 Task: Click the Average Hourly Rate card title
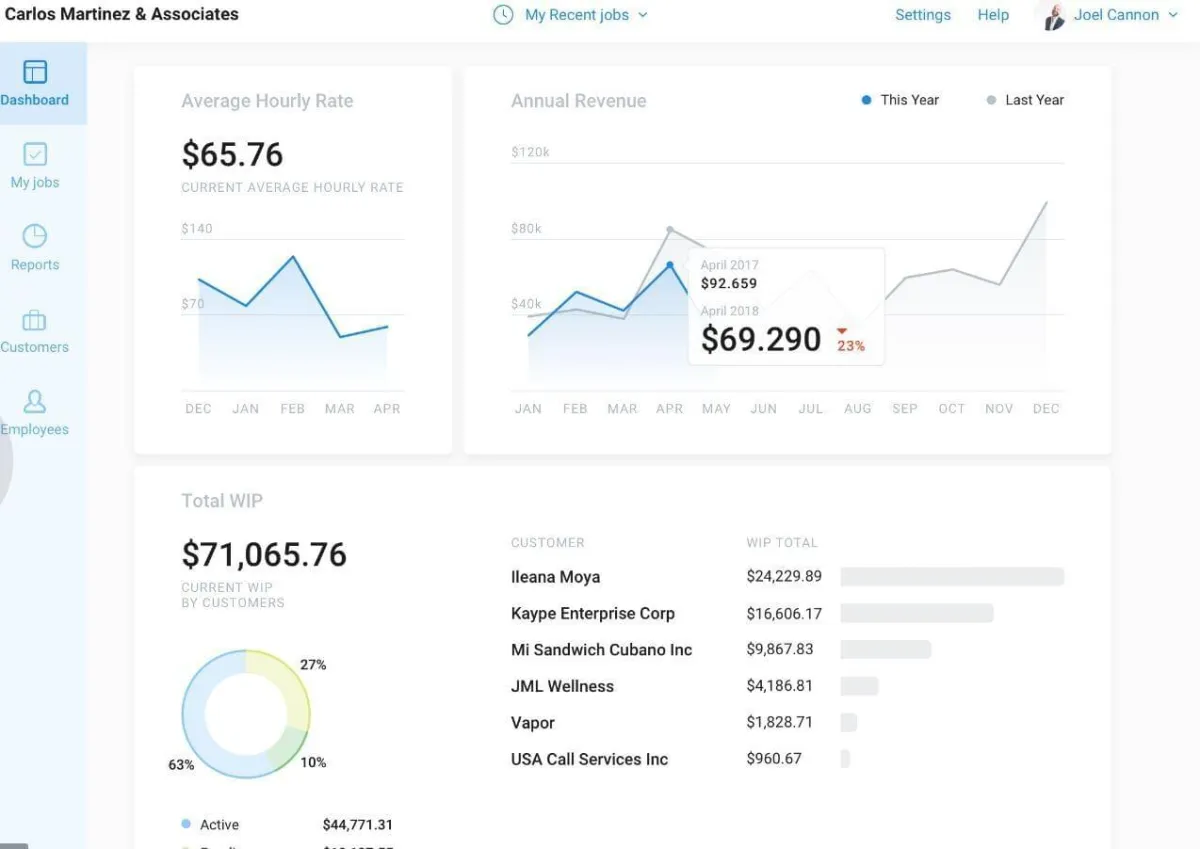267,101
